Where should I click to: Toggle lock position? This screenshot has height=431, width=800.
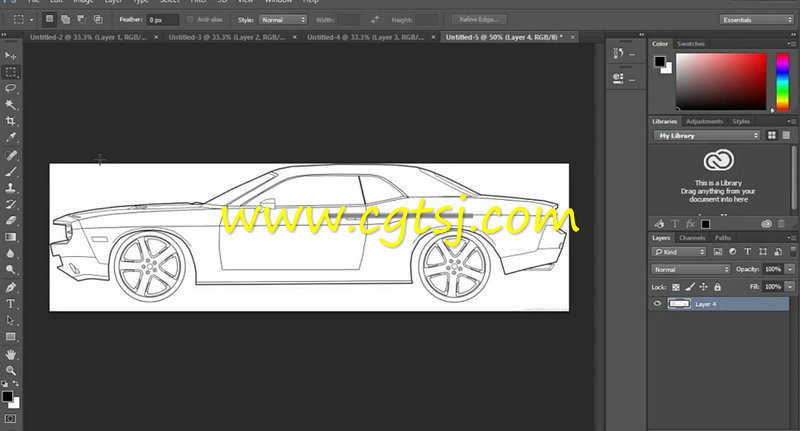(704, 287)
